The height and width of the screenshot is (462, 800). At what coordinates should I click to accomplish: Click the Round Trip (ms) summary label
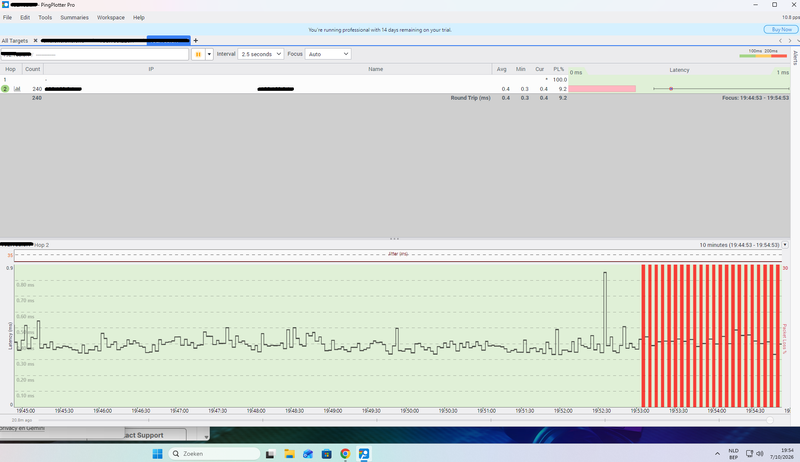coord(470,98)
